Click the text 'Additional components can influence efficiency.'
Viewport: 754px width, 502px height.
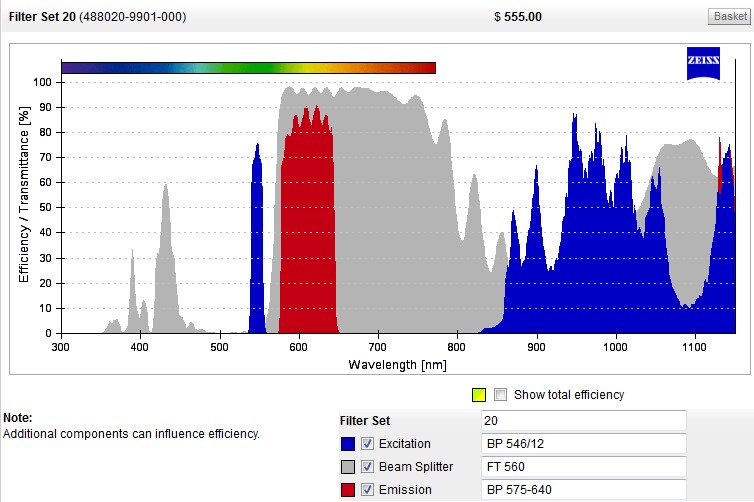[x=131, y=434]
